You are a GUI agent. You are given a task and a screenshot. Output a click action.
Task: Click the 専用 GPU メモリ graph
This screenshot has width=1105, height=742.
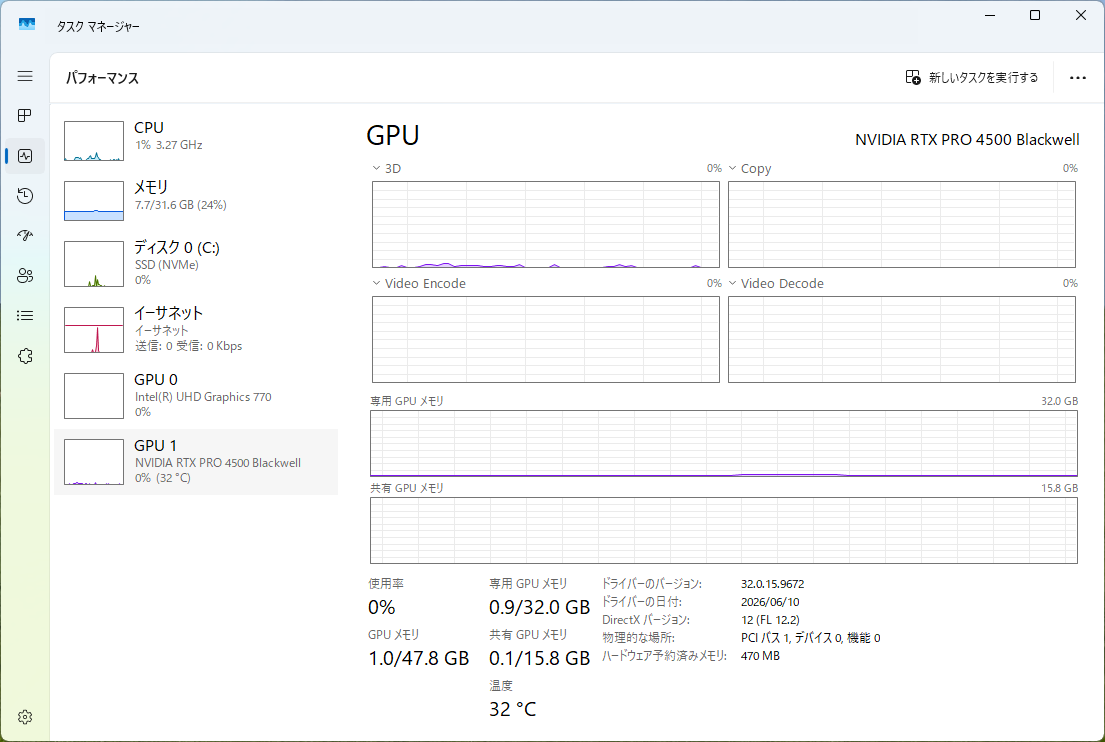coord(724,443)
